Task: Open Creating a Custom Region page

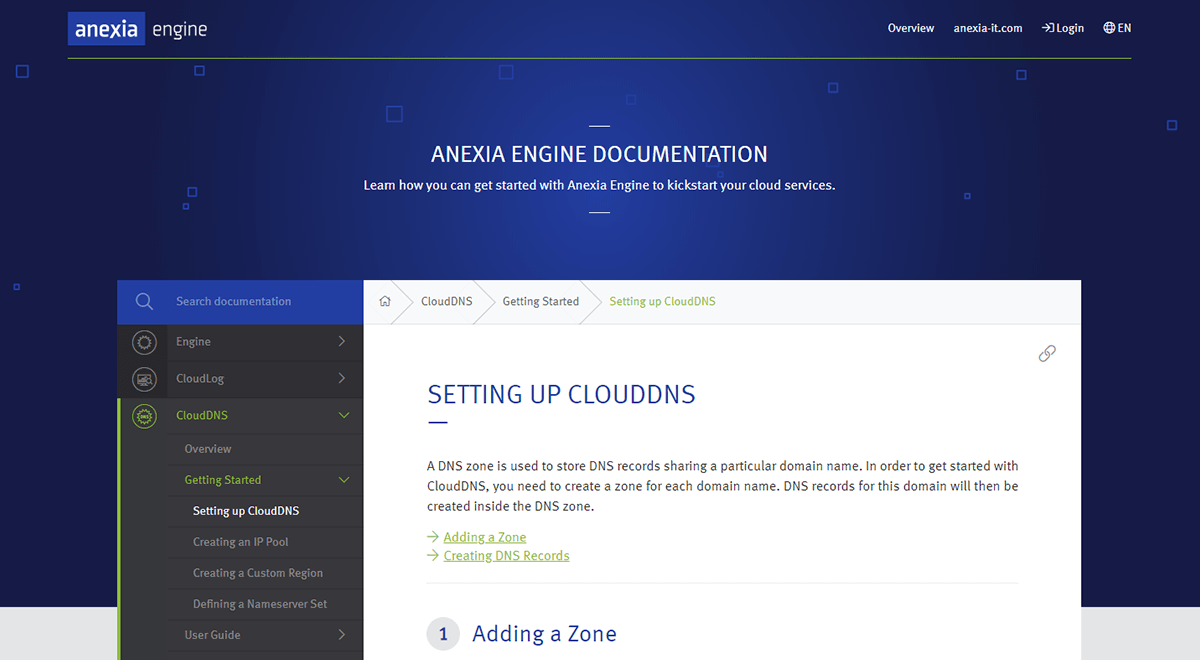Action: [258, 573]
